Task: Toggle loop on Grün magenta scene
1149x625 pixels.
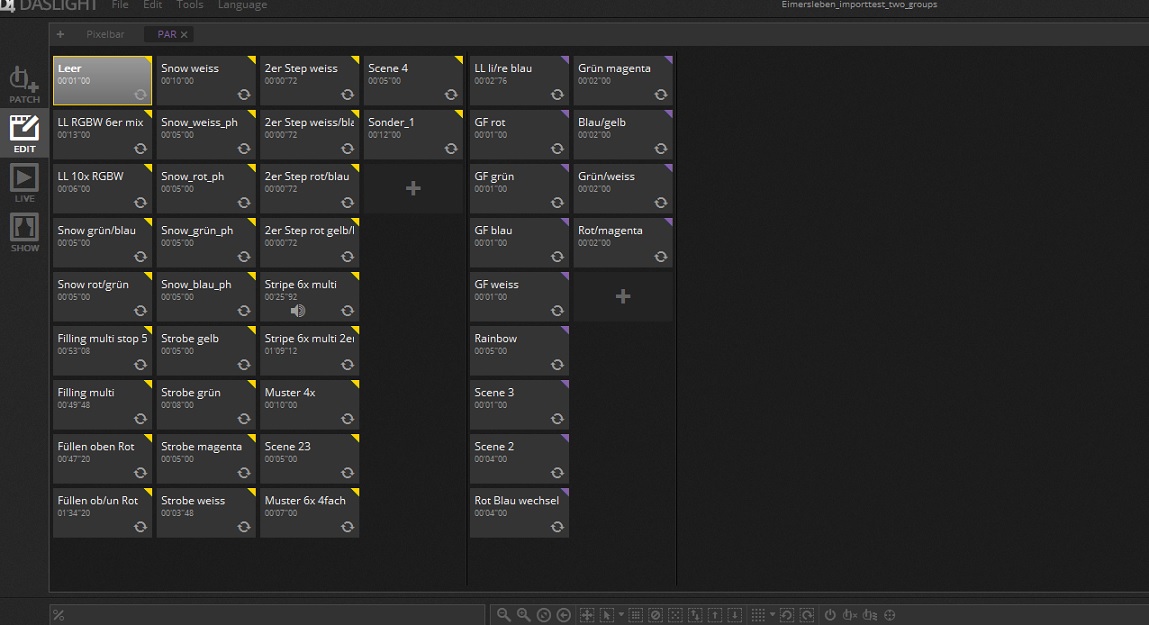Action: point(660,95)
